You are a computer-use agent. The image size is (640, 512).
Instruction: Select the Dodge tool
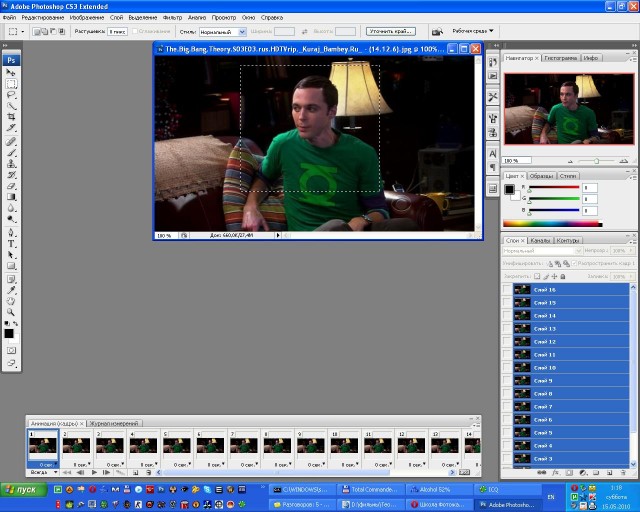(x=11, y=219)
